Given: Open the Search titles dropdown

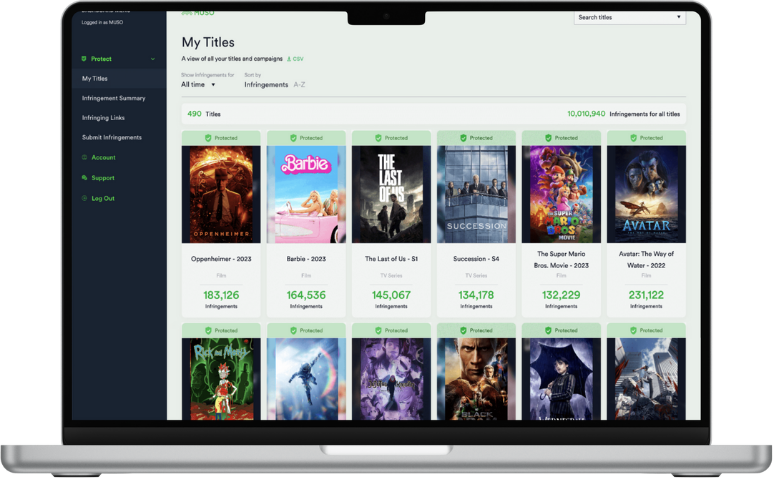Looking at the screenshot, I should point(630,17).
